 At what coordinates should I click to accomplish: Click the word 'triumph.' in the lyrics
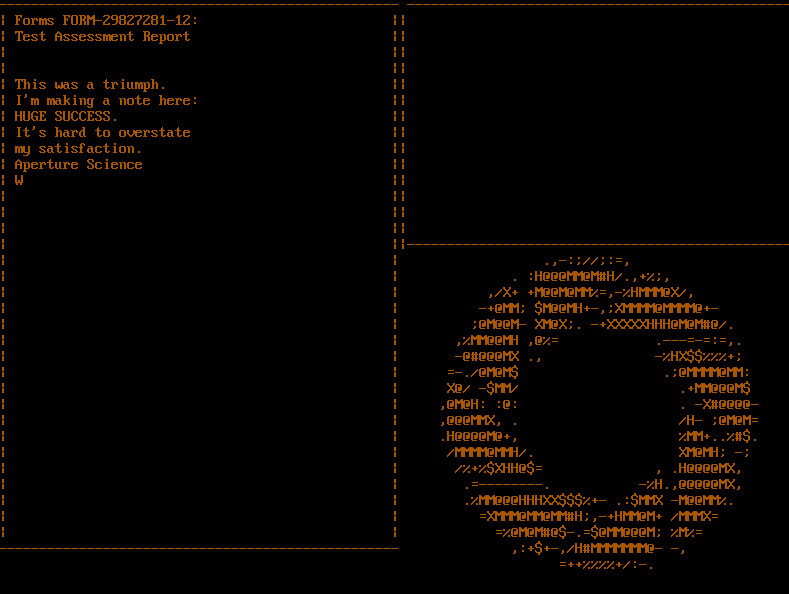[x=134, y=85]
